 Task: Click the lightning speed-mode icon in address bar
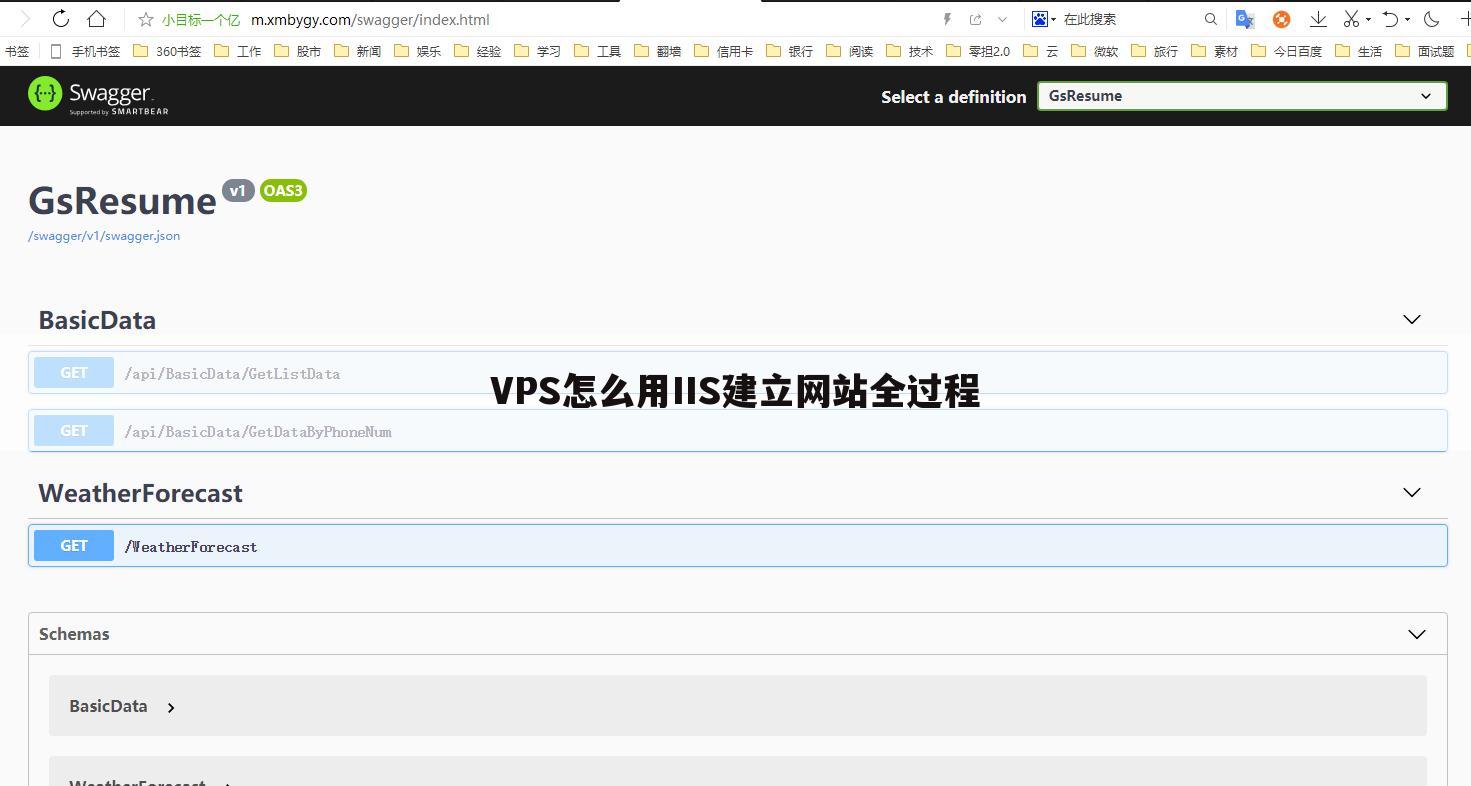948,19
